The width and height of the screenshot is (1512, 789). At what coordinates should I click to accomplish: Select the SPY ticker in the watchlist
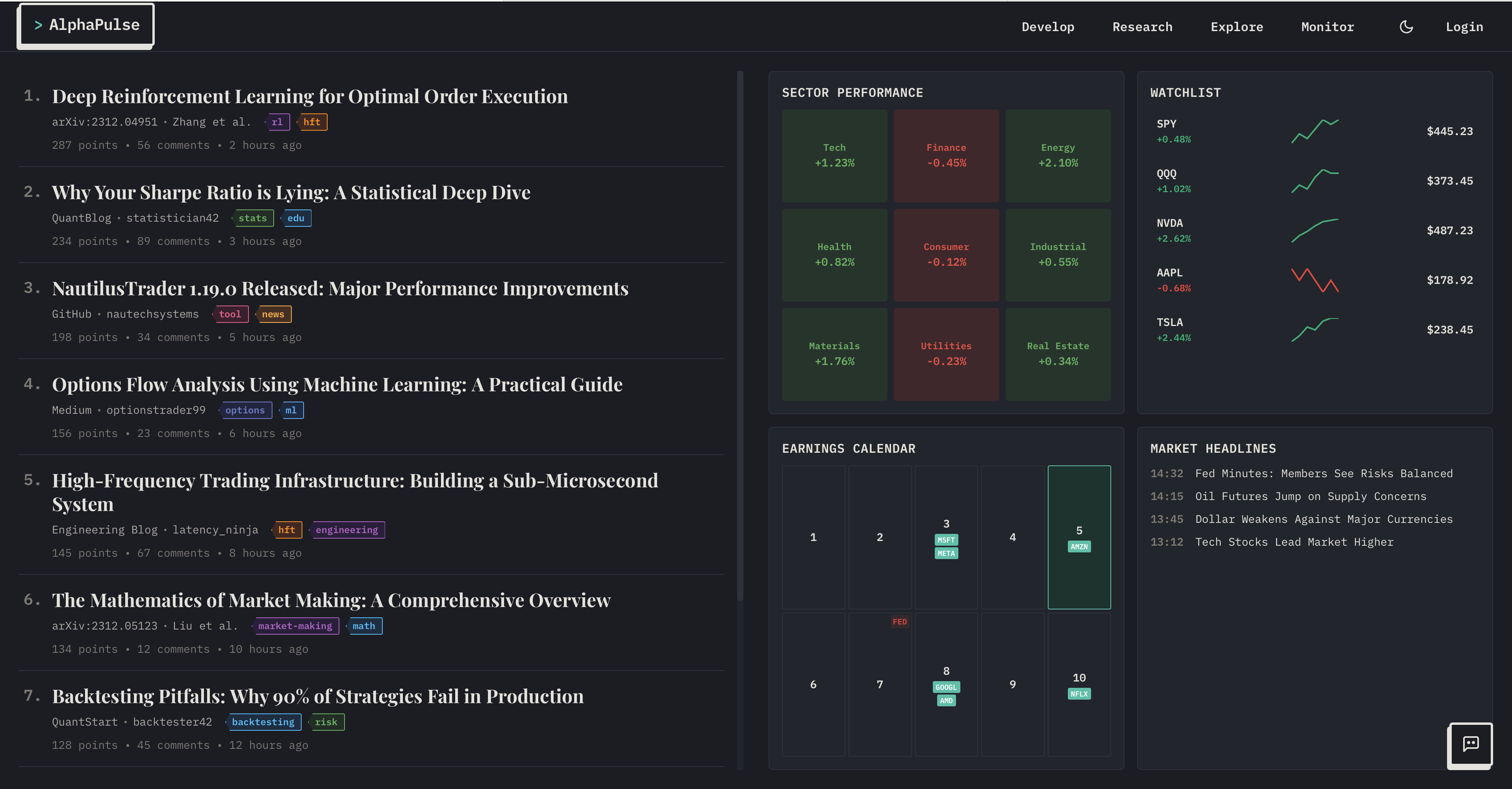pos(1166,124)
